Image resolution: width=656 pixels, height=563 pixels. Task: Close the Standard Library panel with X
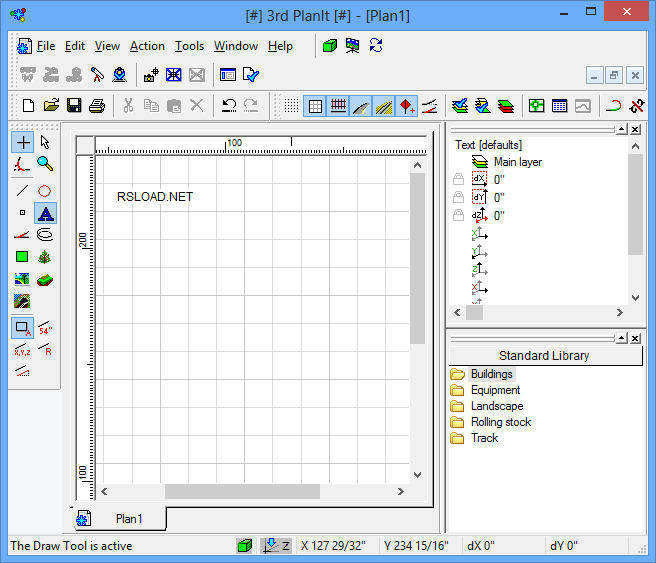635,338
